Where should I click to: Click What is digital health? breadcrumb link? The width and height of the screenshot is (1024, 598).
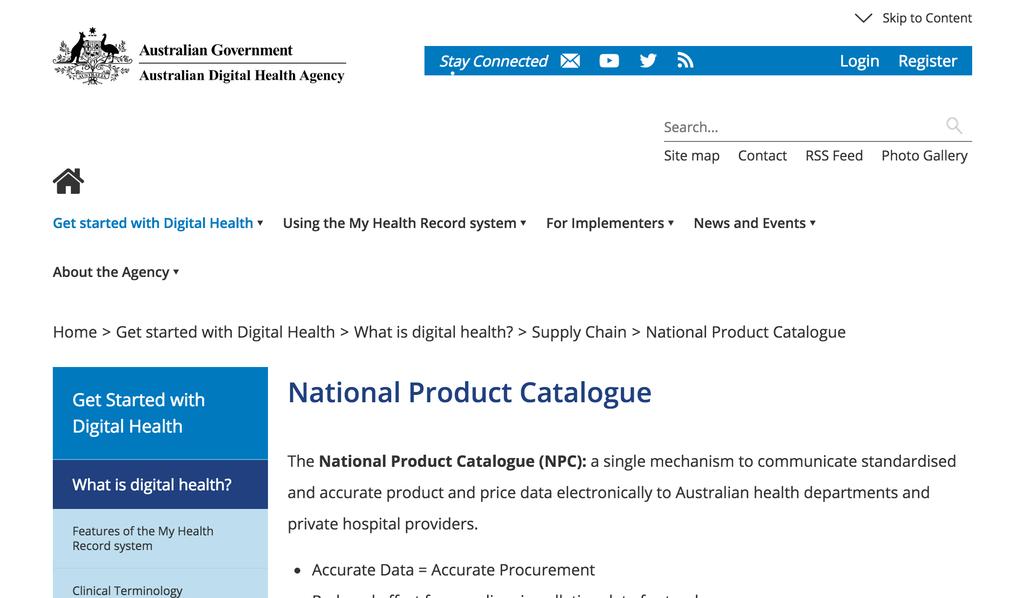434,332
